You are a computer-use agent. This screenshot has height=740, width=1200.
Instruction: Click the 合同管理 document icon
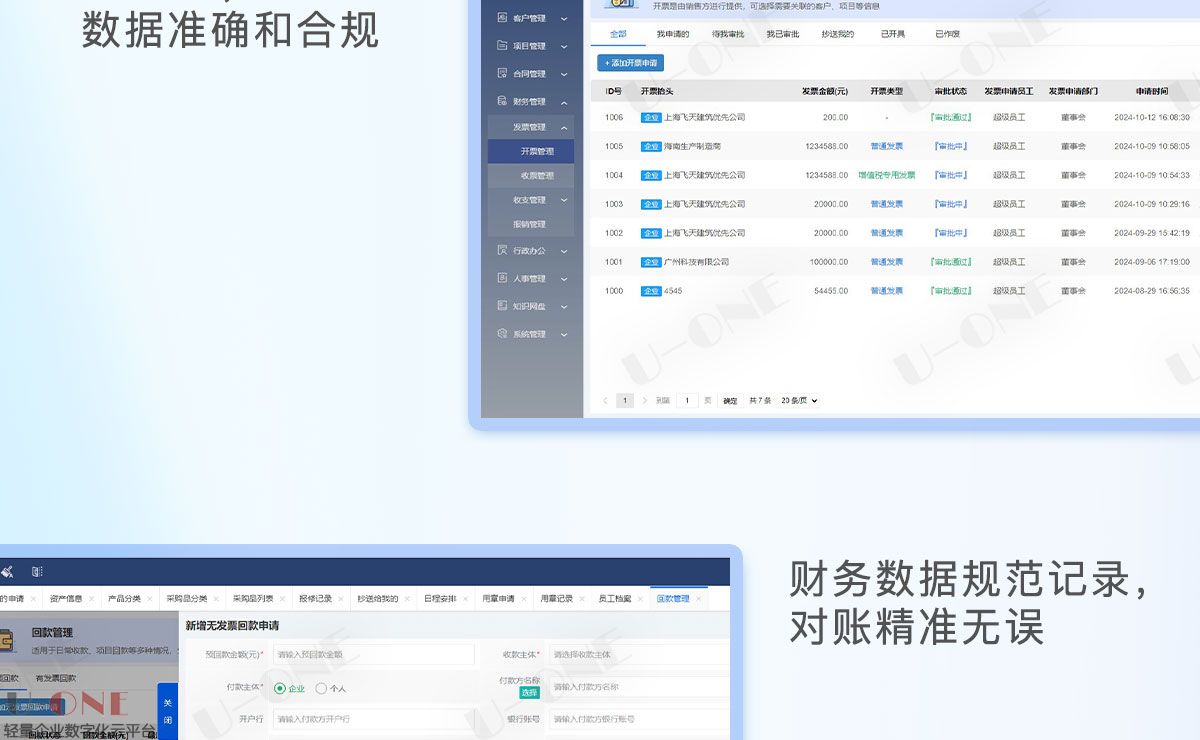(x=503, y=74)
